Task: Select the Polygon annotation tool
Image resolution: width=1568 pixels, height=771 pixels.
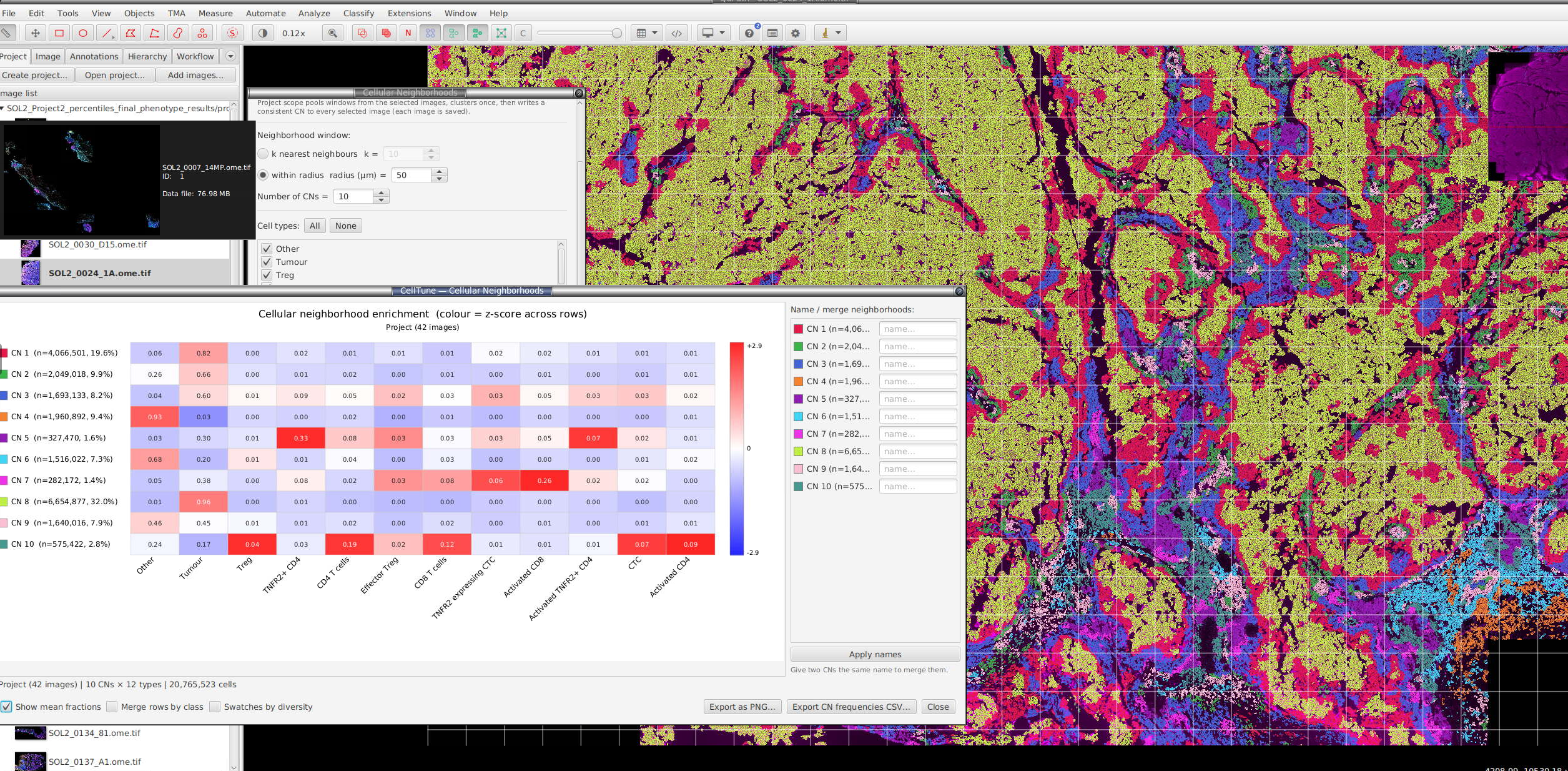Action: pyautogui.click(x=131, y=33)
